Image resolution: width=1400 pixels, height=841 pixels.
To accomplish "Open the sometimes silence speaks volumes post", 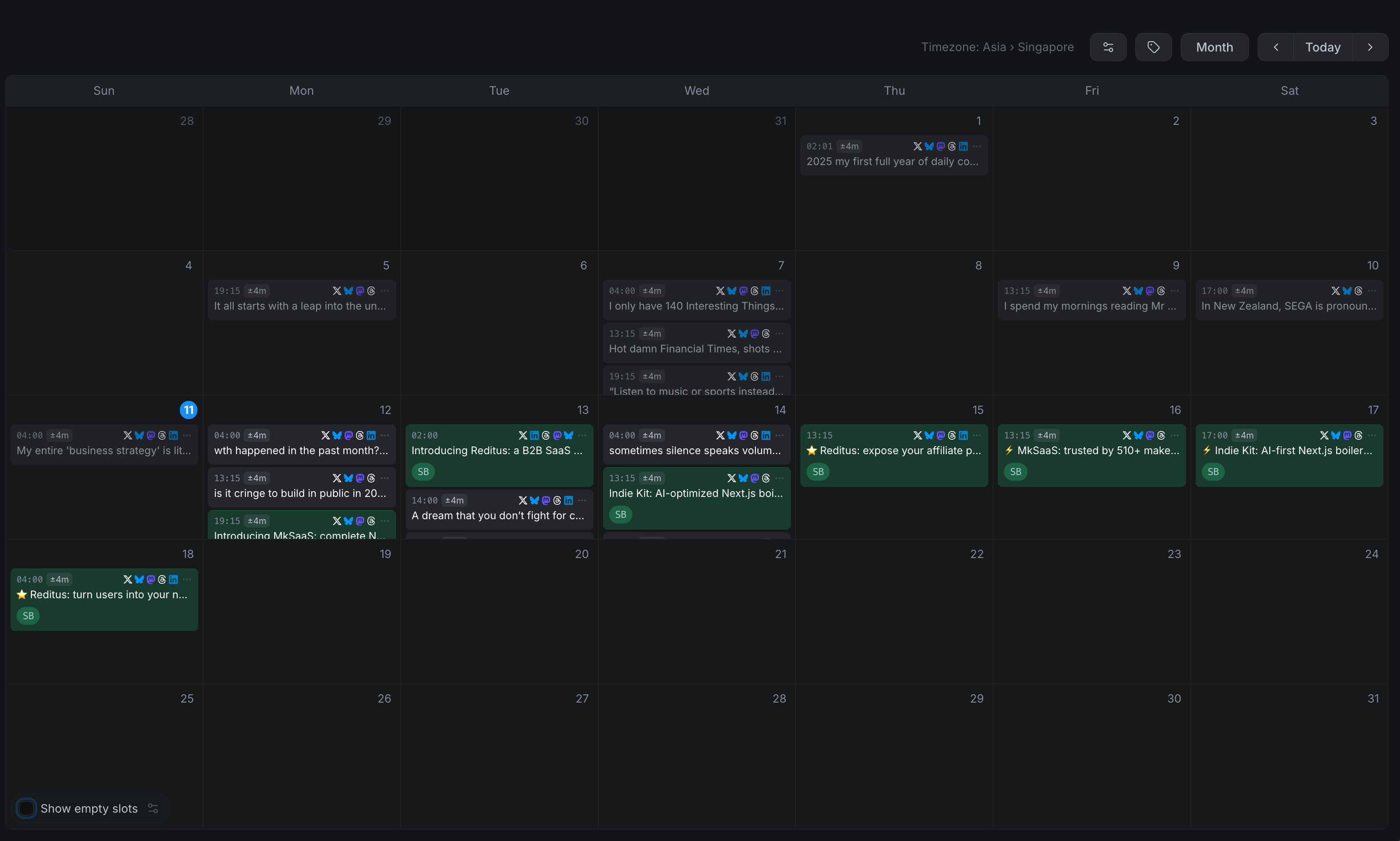I will pos(695,451).
